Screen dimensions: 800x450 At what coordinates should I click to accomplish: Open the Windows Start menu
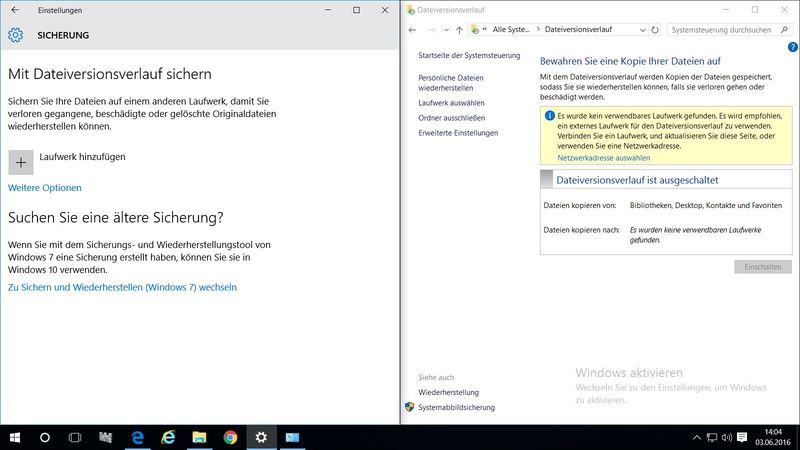15,437
